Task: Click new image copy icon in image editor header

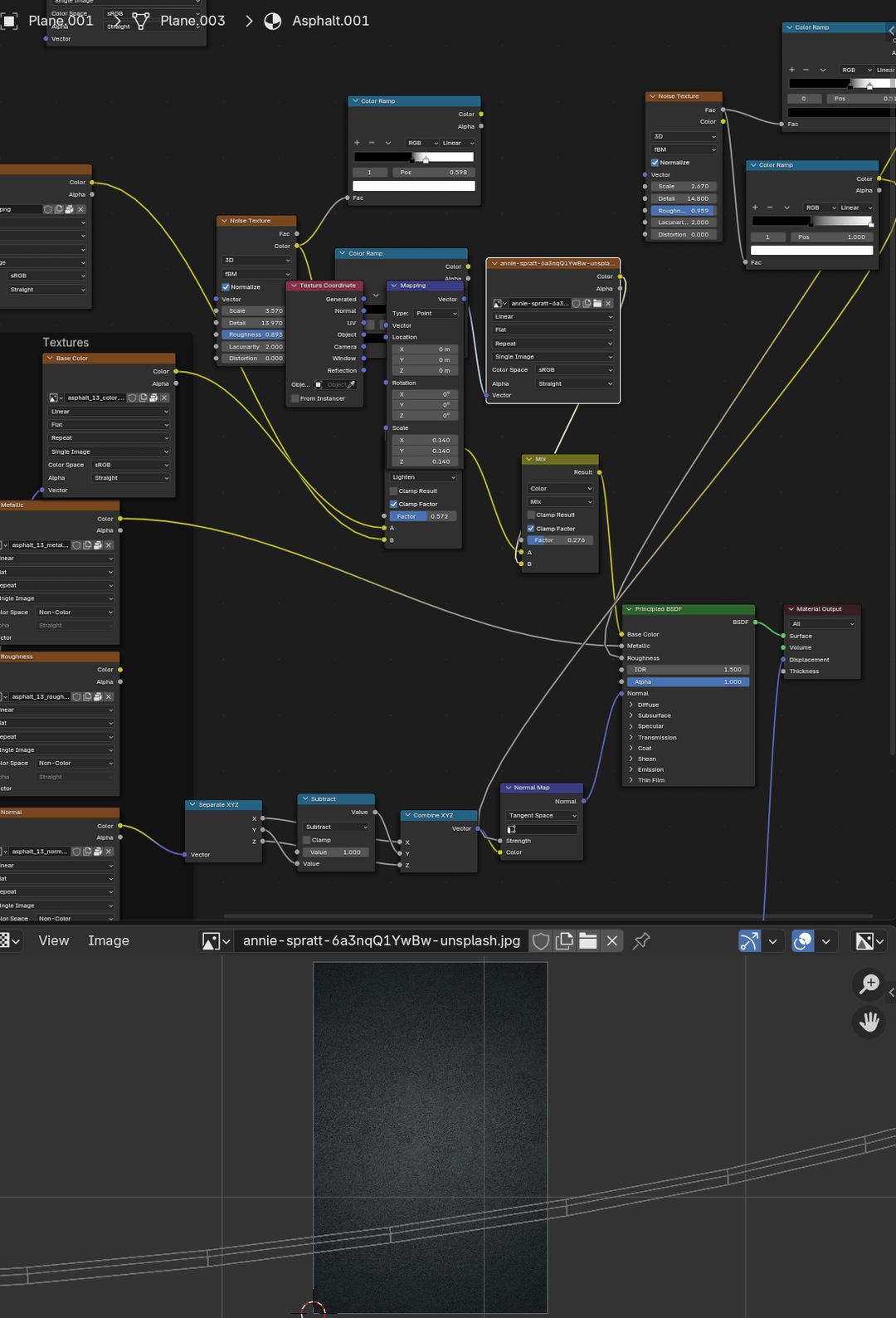Action: point(564,940)
